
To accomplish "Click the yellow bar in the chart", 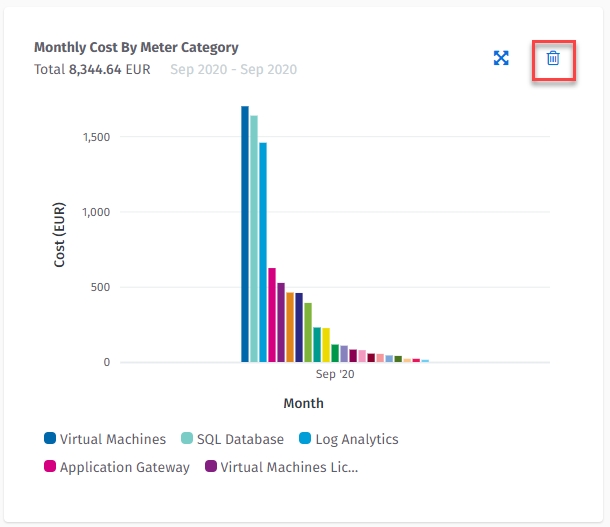I will [326, 345].
